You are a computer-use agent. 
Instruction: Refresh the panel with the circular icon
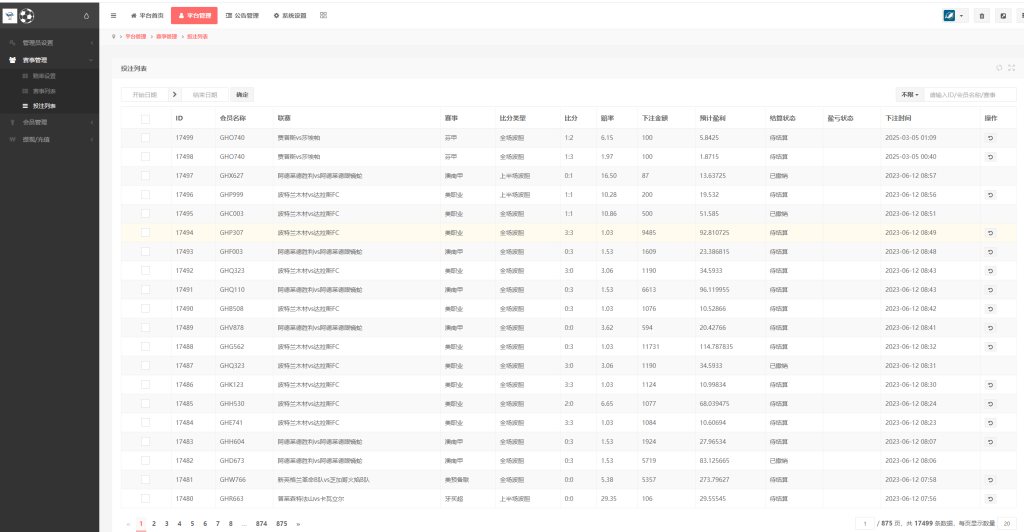[x=999, y=68]
